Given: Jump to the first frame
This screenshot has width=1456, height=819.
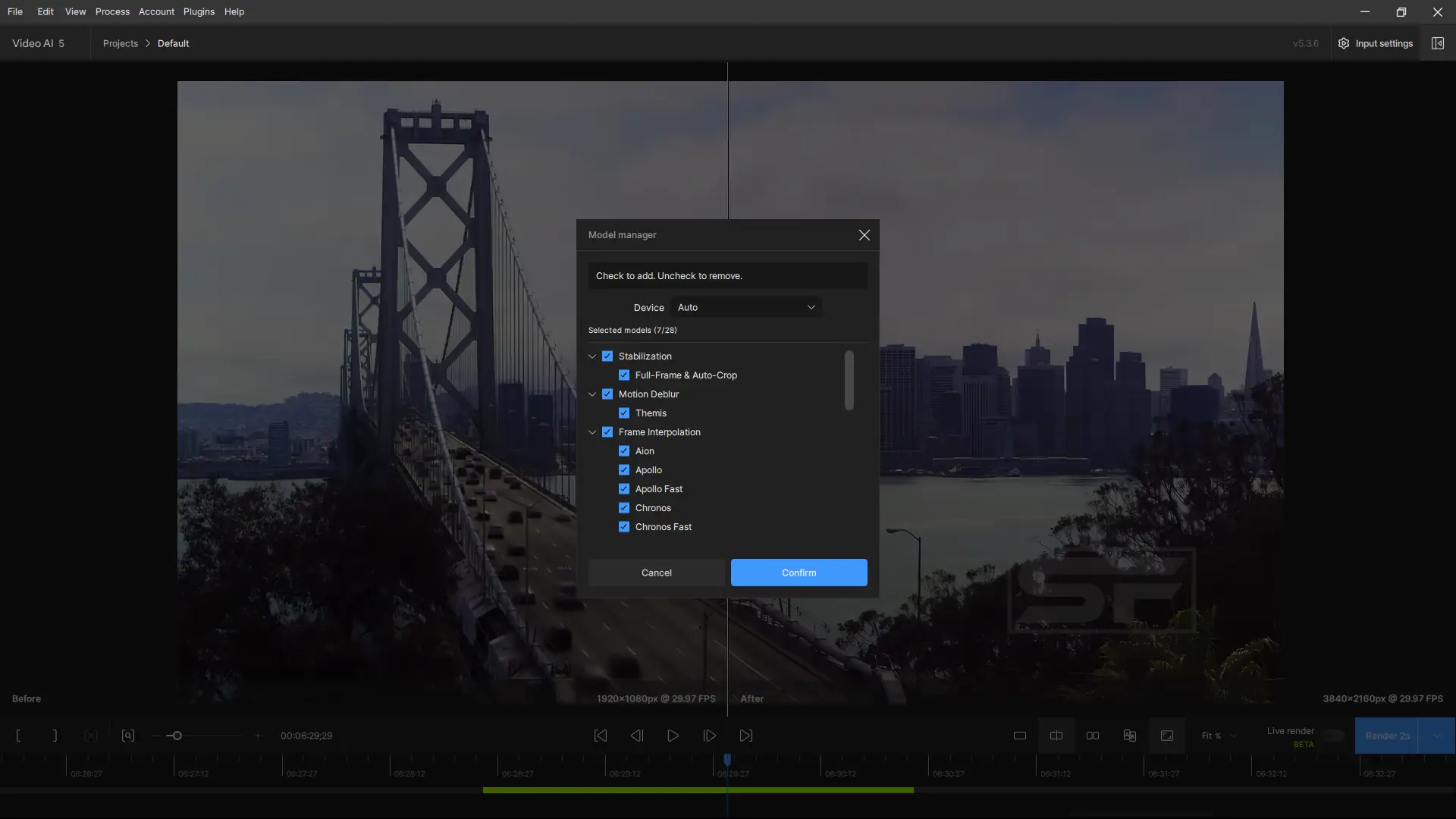Looking at the screenshot, I should [x=600, y=736].
